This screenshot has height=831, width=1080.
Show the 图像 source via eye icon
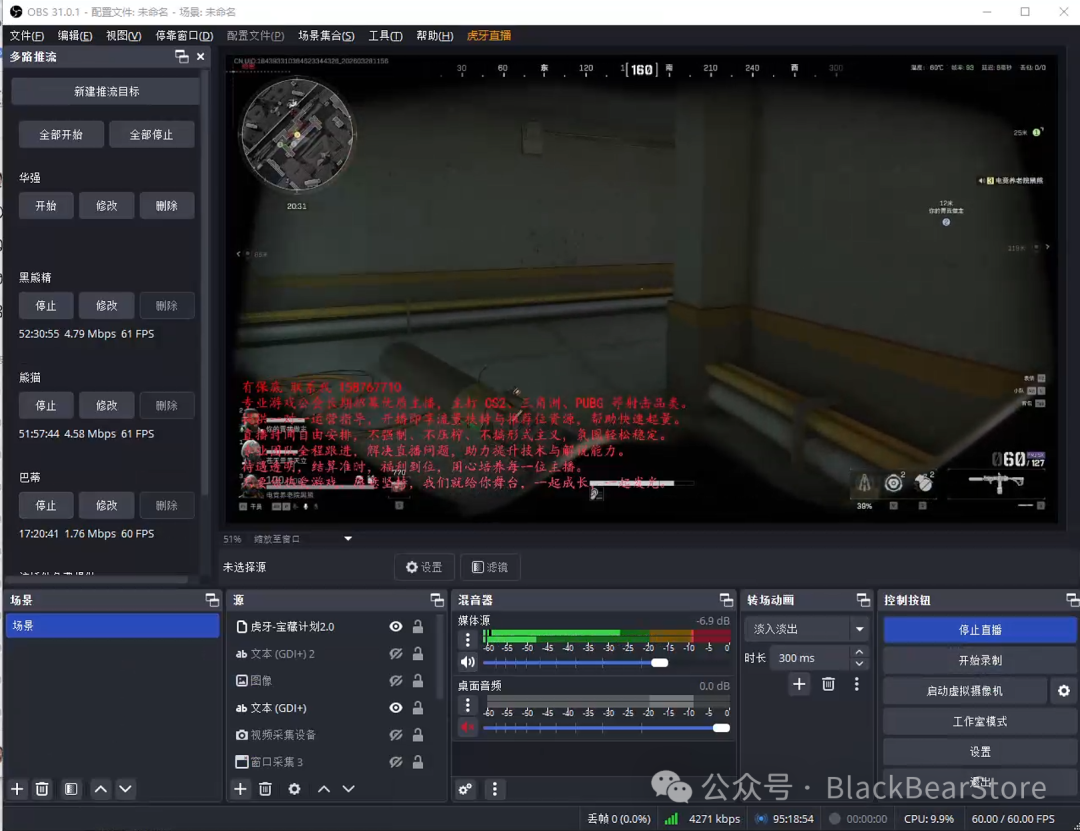pos(396,681)
